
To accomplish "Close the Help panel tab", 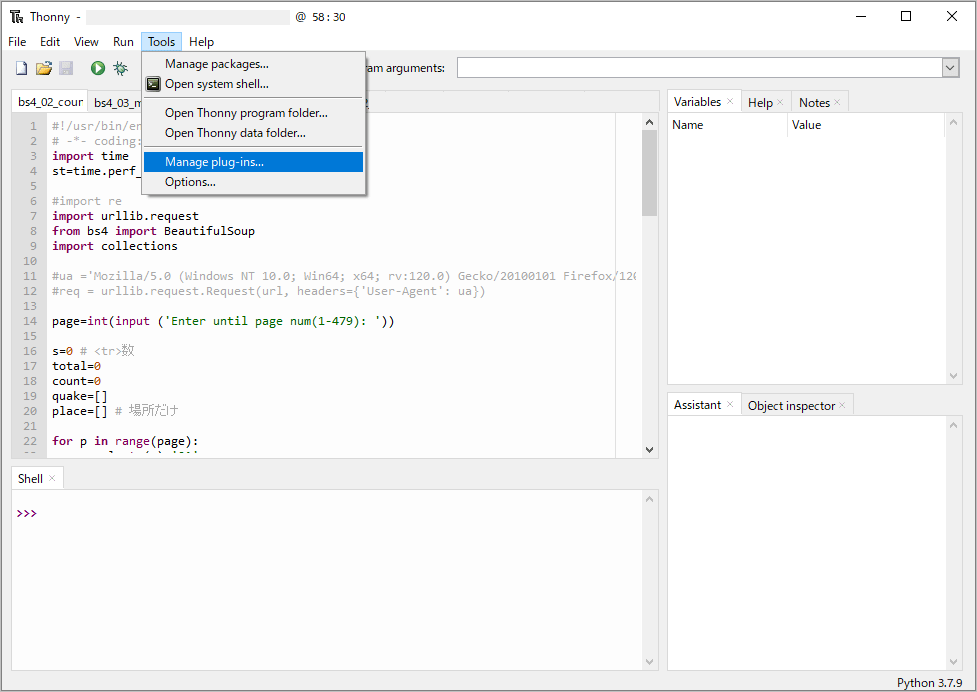I will [780, 102].
